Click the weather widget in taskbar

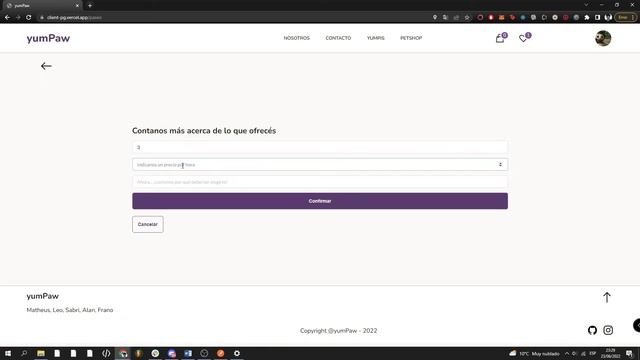pyautogui.click(x=534, y=353)
